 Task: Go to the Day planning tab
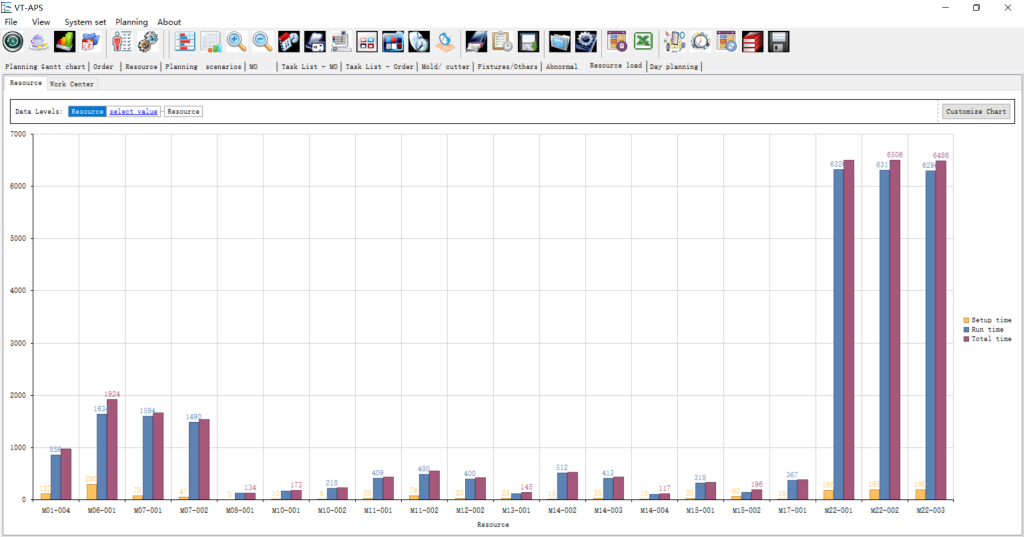(x=674, y=67)
